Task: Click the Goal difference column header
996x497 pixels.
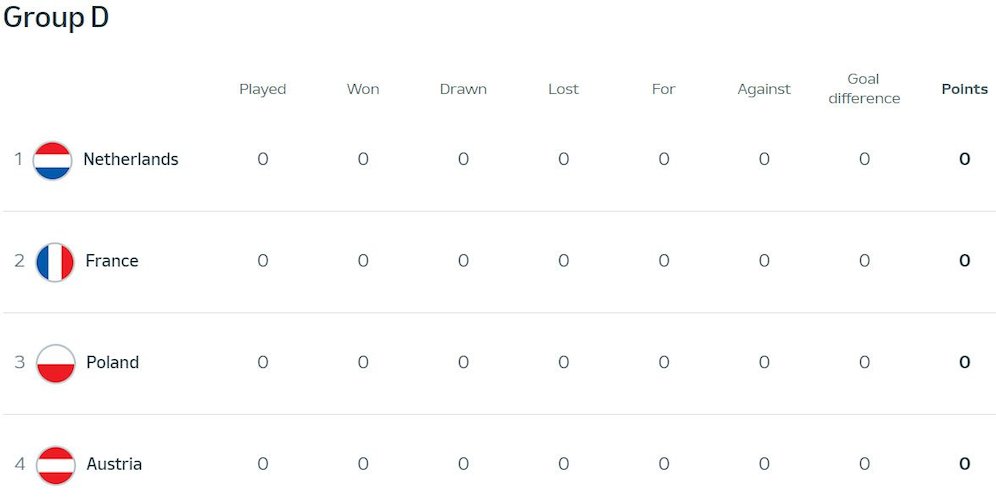Action: click(864, 89)
